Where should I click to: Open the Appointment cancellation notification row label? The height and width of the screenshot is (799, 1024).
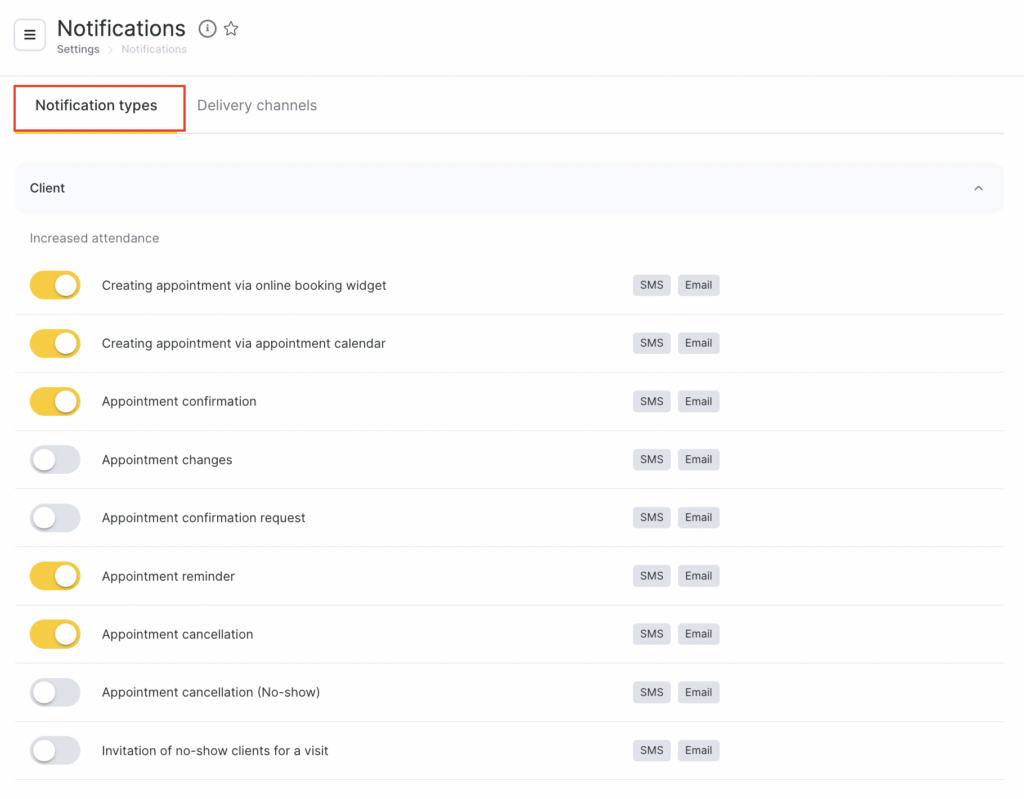coord(177,634)
